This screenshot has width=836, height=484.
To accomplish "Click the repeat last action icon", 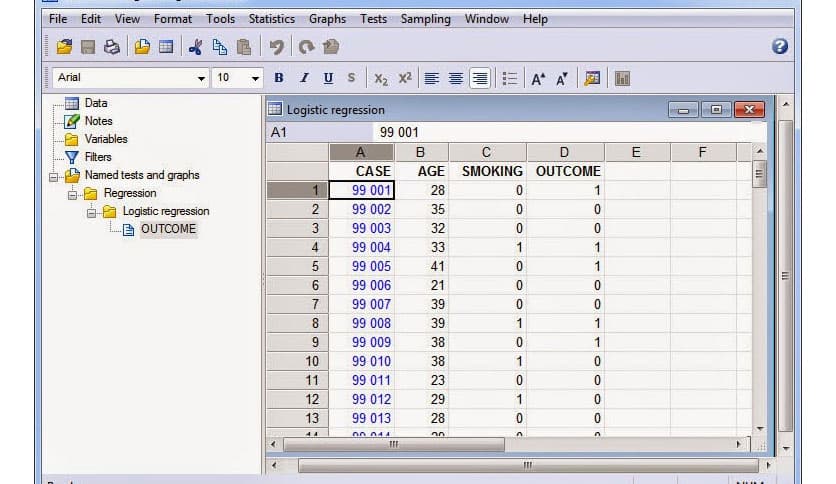I will tap(331, 47).
